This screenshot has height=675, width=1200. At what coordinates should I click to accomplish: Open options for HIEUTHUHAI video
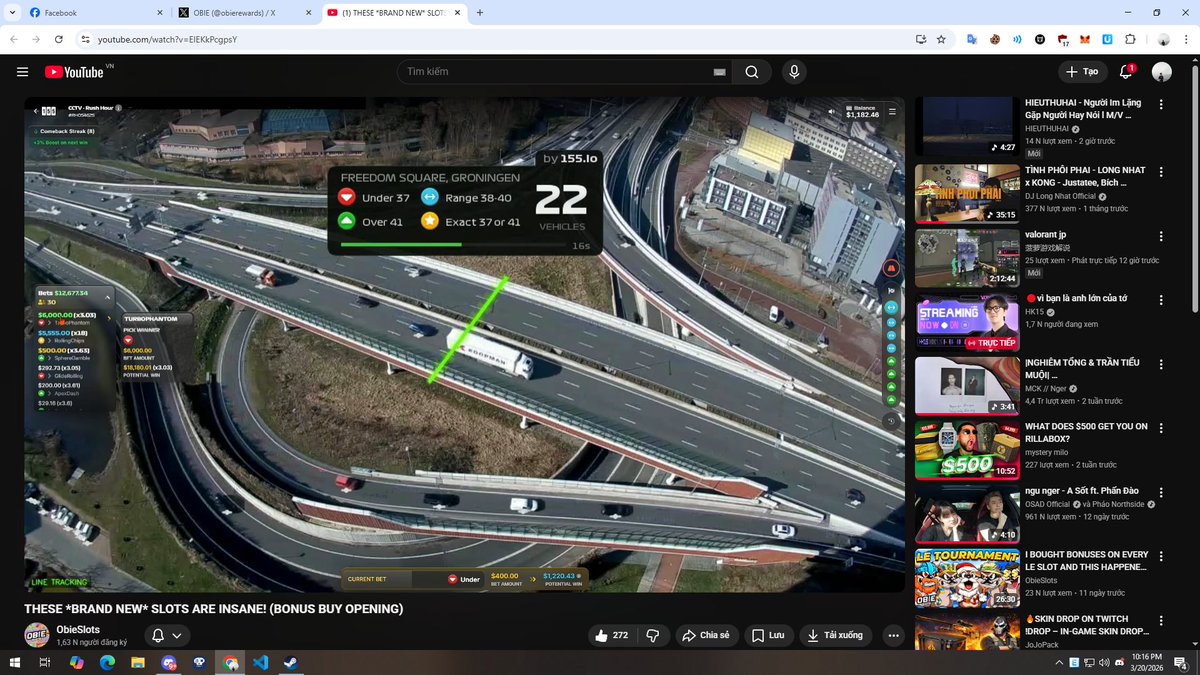point(1161,104)
